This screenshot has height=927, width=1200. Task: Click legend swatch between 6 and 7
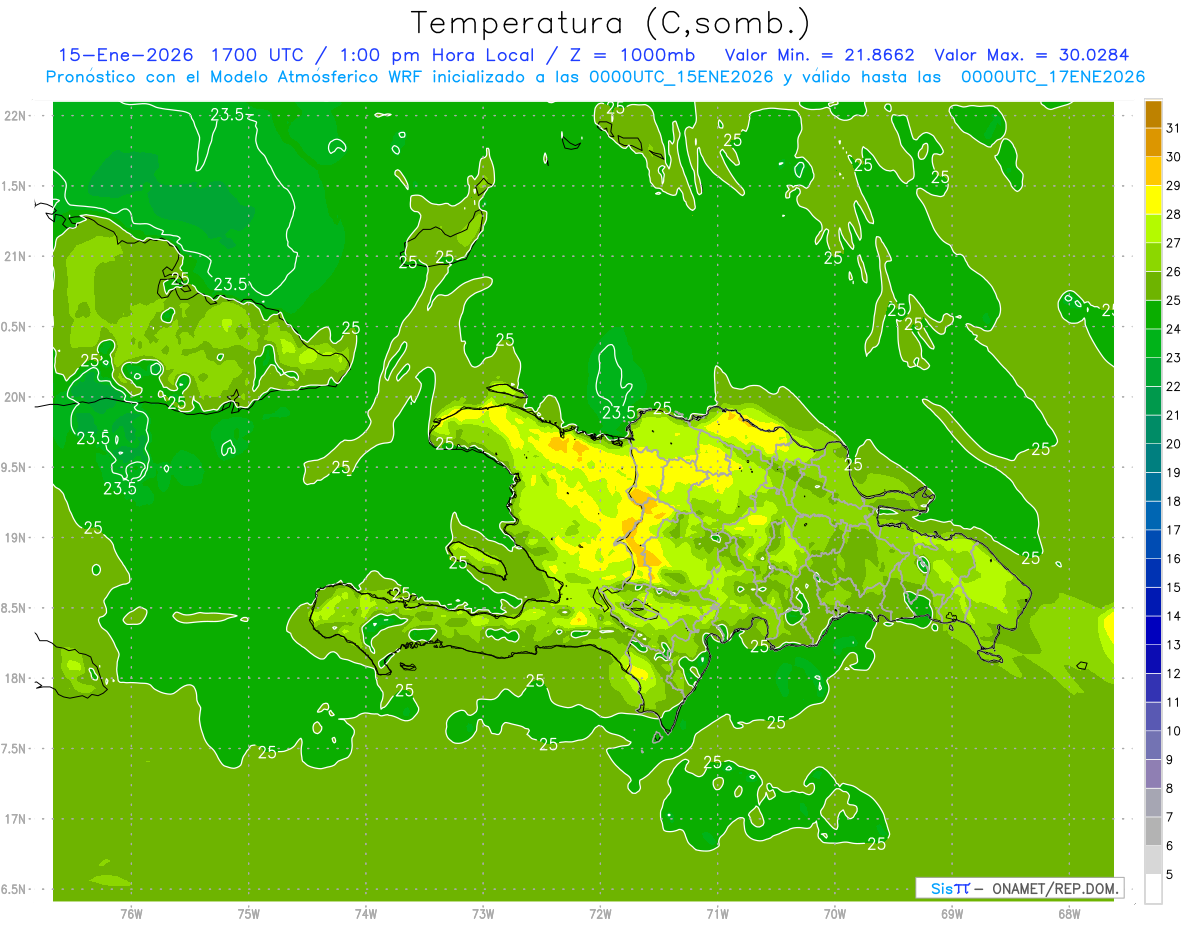pyautogui.click(x=1153, y=832)
